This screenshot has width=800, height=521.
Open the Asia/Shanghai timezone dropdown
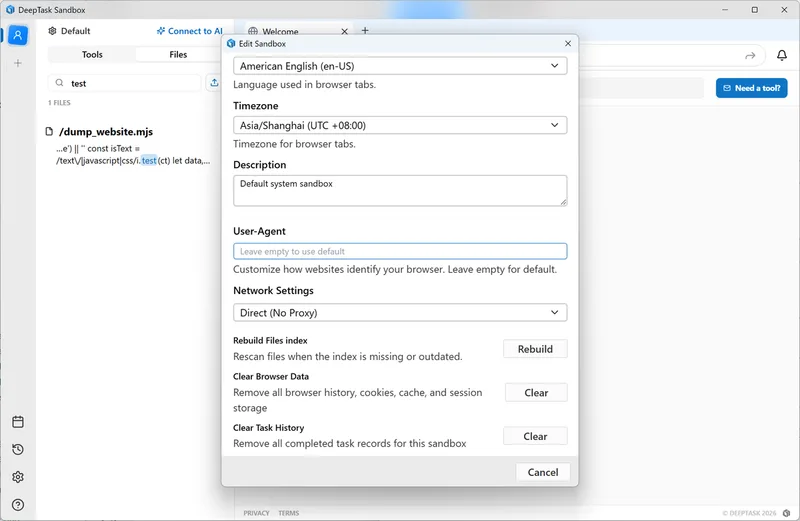399,126
